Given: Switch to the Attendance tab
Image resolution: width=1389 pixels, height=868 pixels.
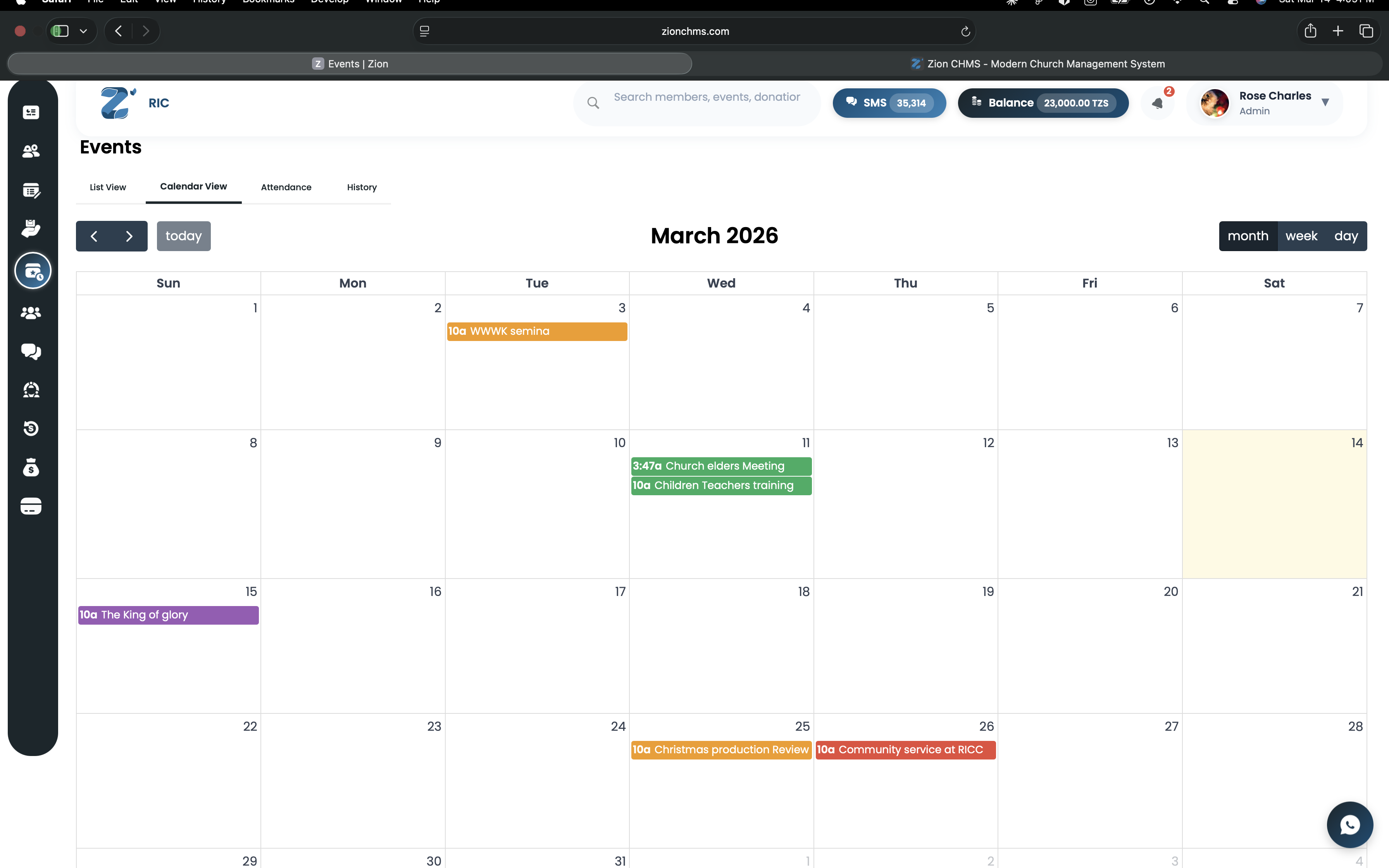Looking at the screenshot, I should coord(286,187).
